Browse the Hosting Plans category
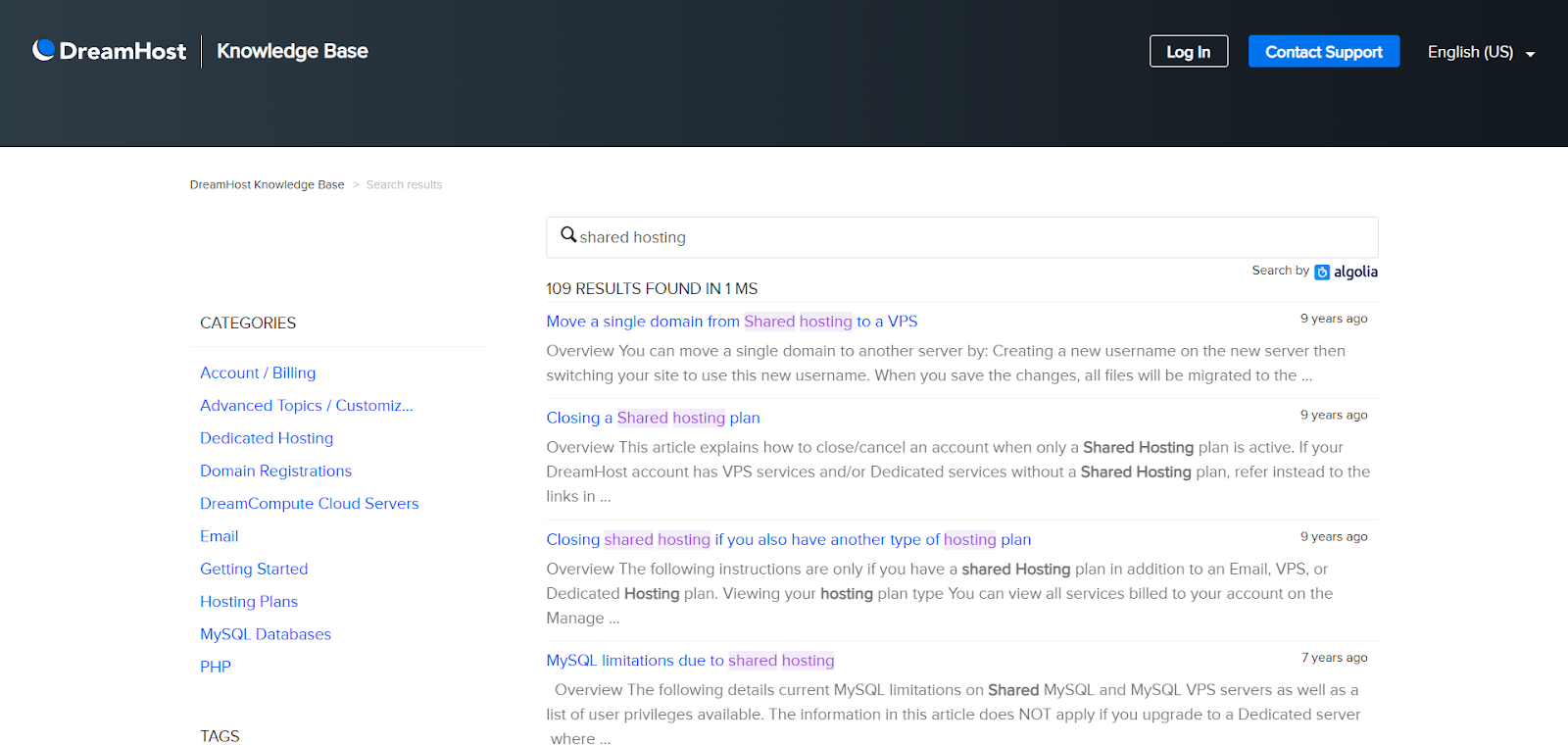Screen dimensions: 1568x745 click(249, 602)
